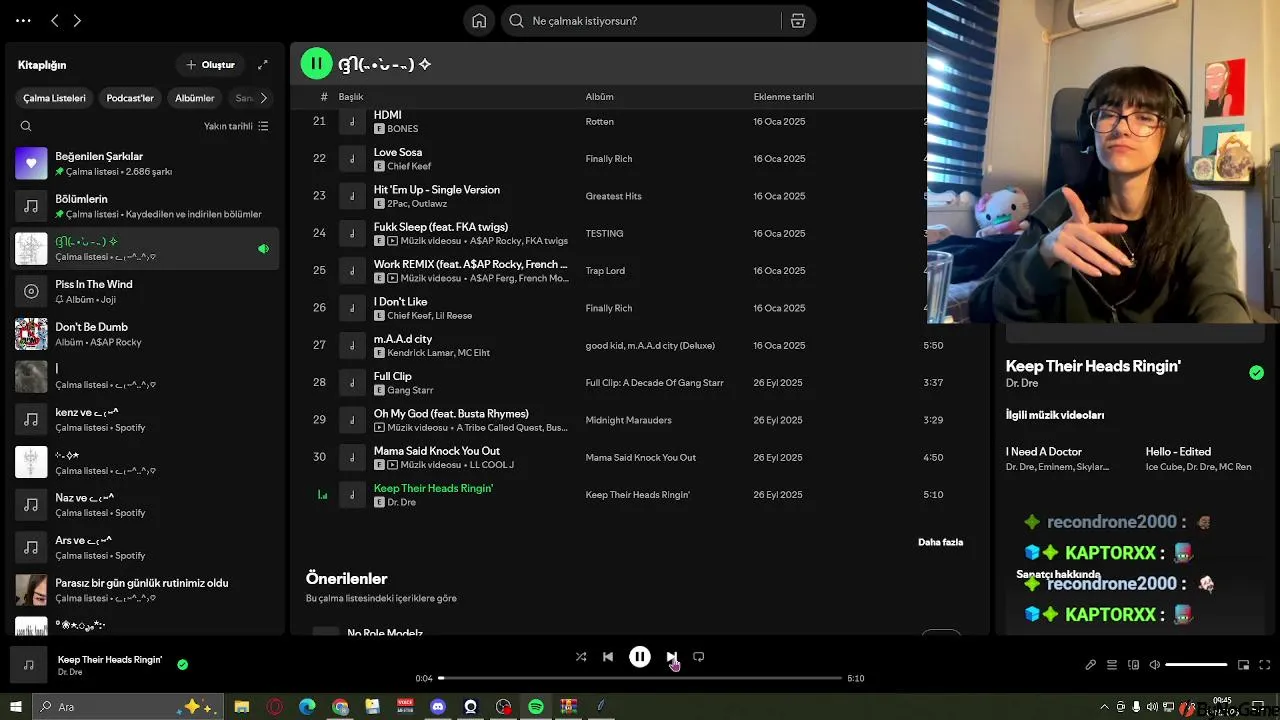The image size is (1280, 720).
Task: Show more library filter chips with arrow
Action: [263, 98]
